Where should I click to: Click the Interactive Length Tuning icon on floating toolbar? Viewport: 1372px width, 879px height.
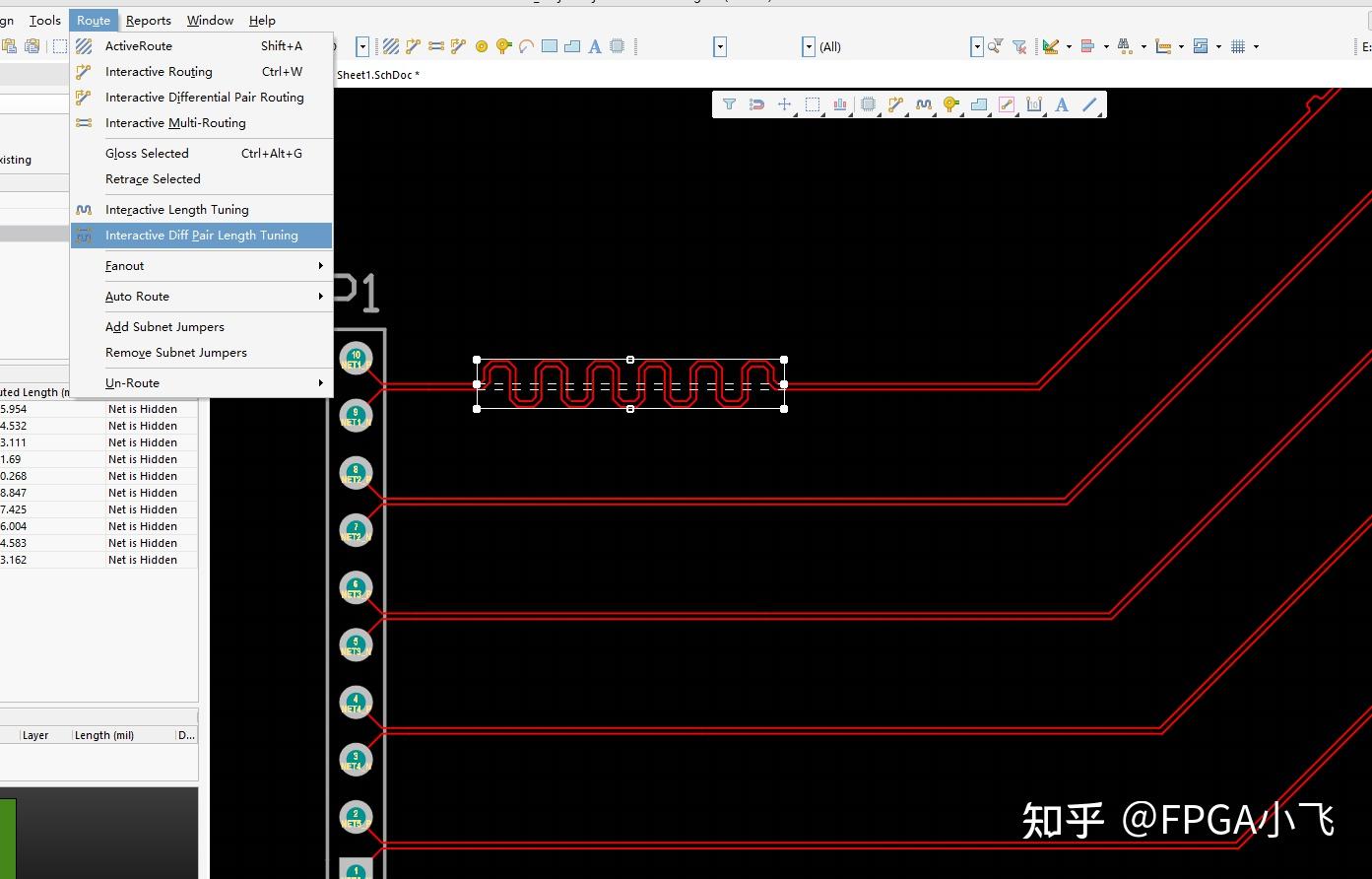pos(922,104)
